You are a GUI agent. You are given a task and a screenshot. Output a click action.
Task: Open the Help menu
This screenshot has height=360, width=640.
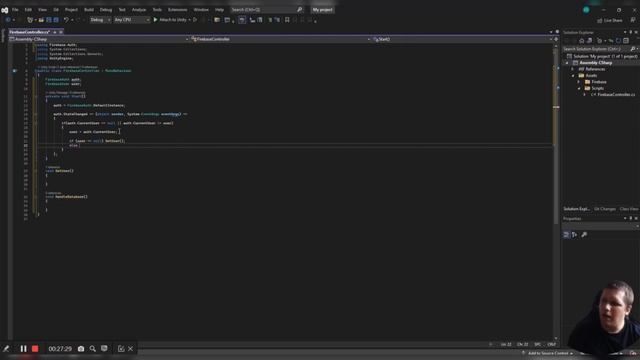pos(220,9)
